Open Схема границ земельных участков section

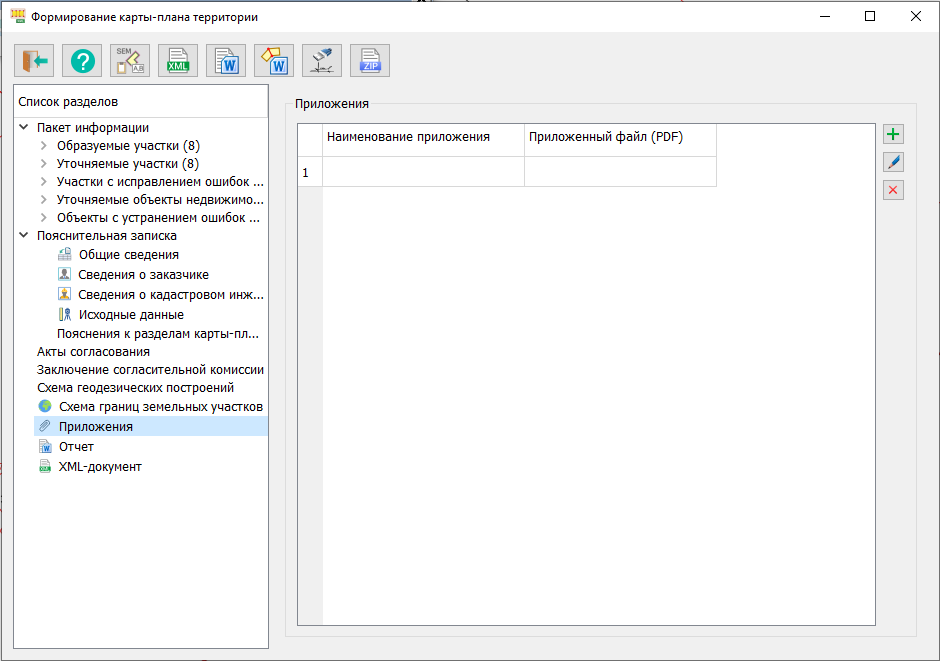click(160, 407)
